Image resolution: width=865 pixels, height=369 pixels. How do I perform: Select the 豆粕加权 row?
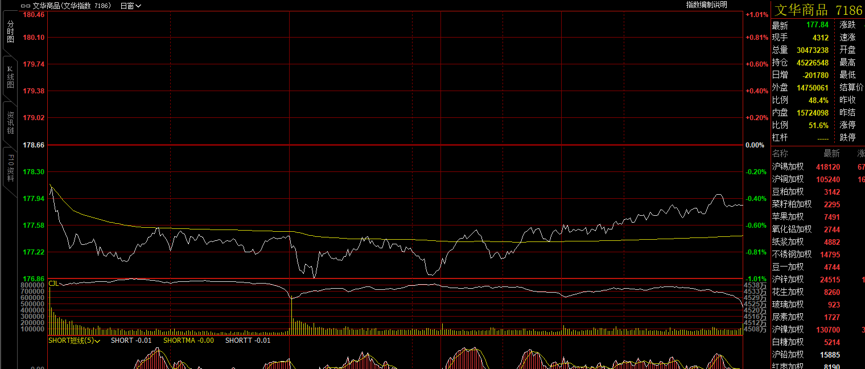pyautogui.click(x=818, y=192)
